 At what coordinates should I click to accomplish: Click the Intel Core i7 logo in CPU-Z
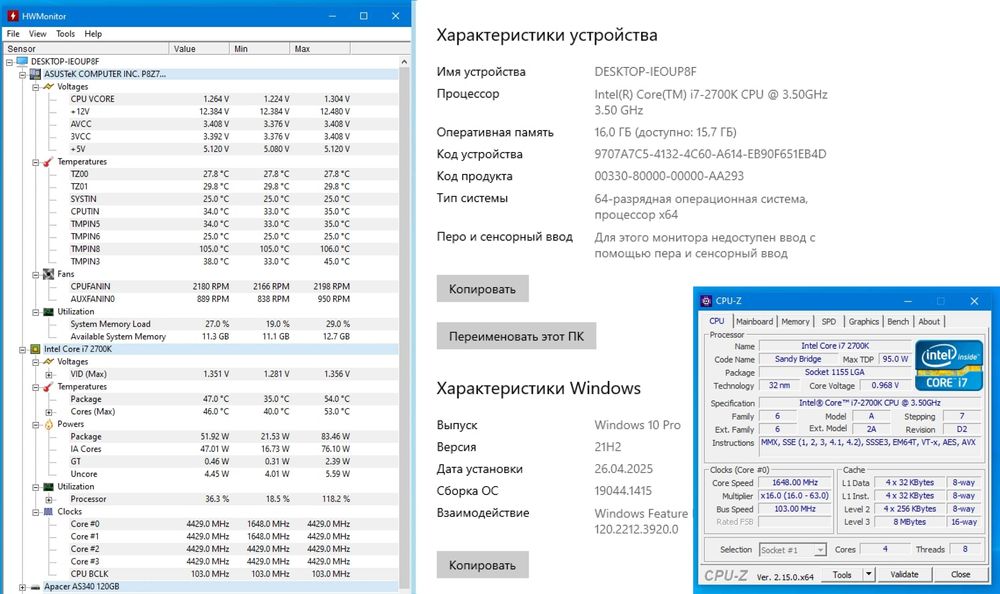pos(948,365)
